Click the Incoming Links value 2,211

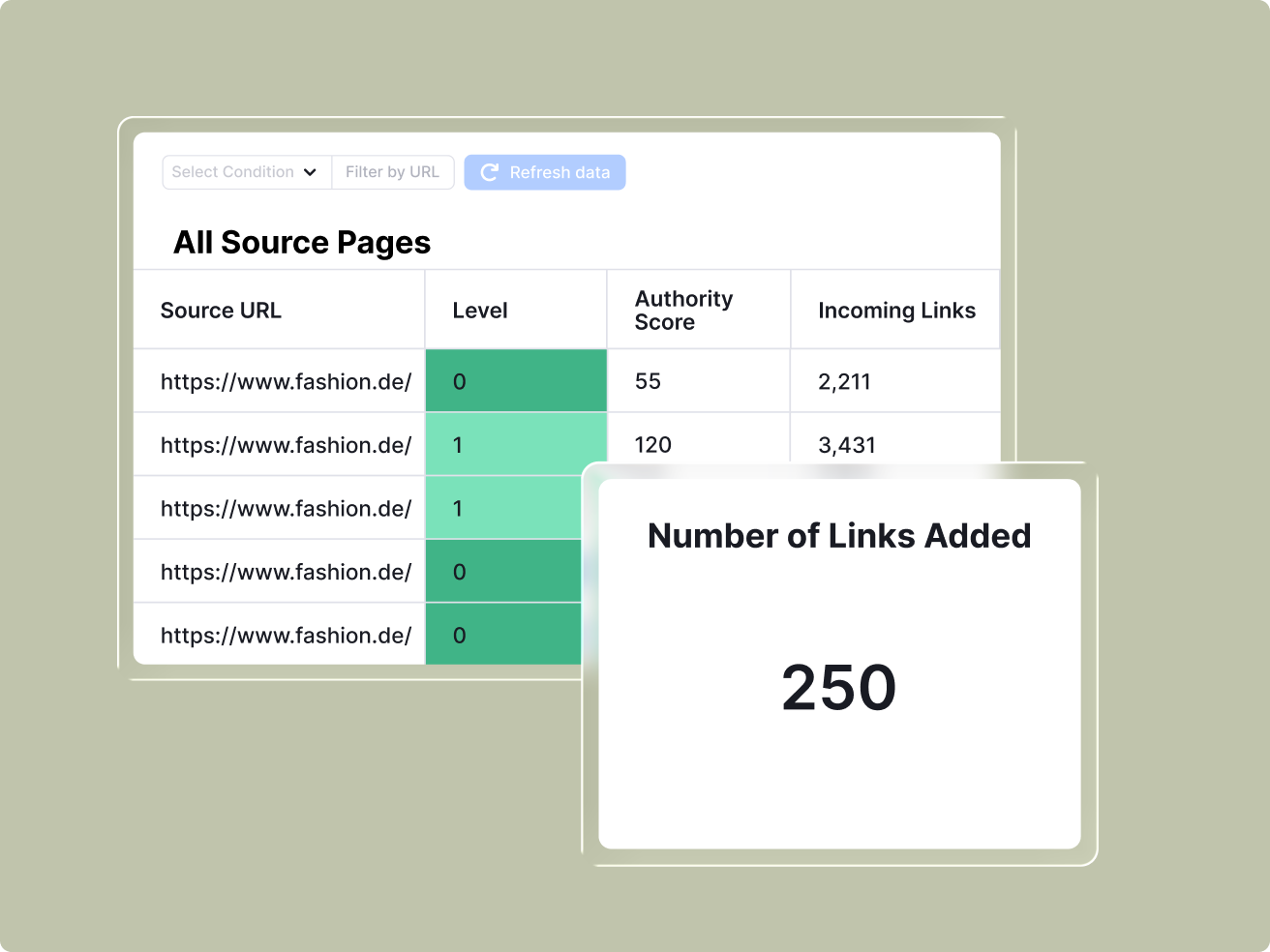pos(844,381)
